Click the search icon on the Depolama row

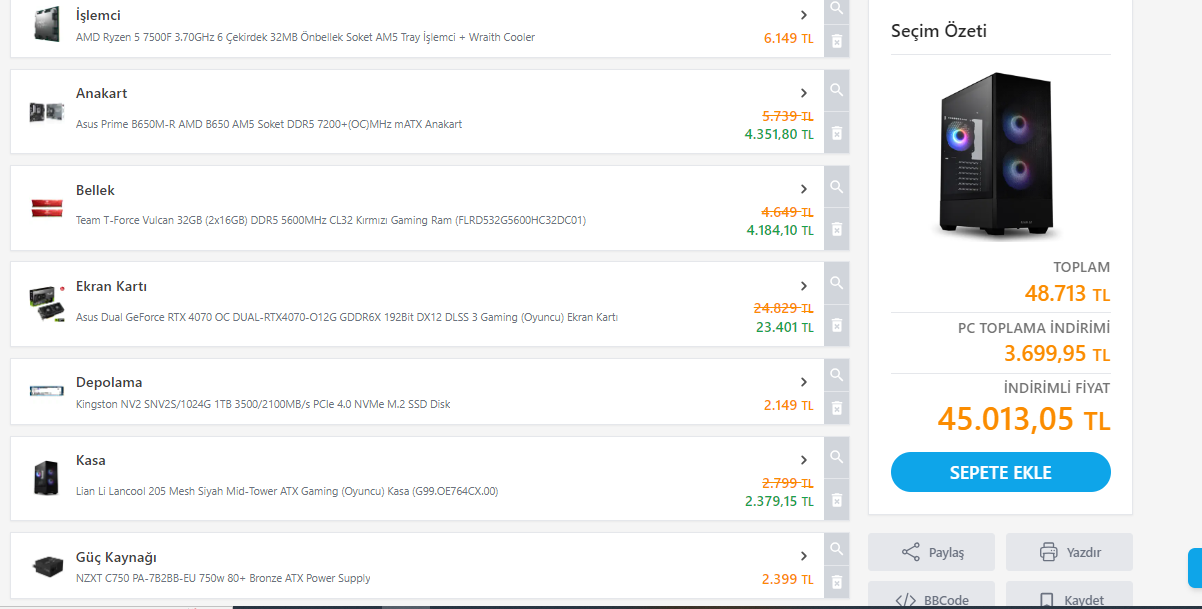837,375
